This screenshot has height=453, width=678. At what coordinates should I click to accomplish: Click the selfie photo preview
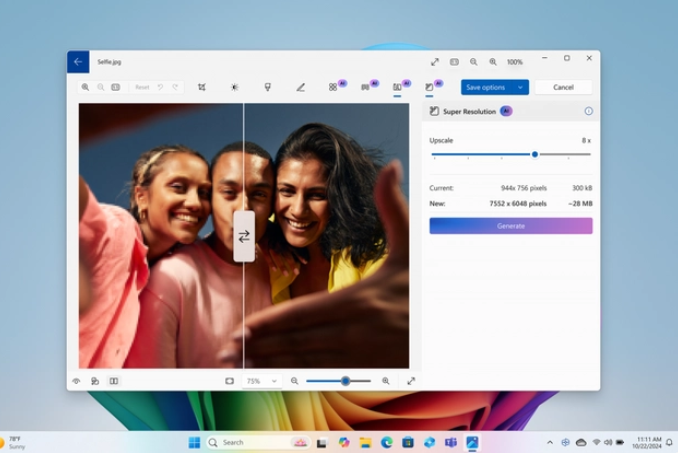point(244,236)
